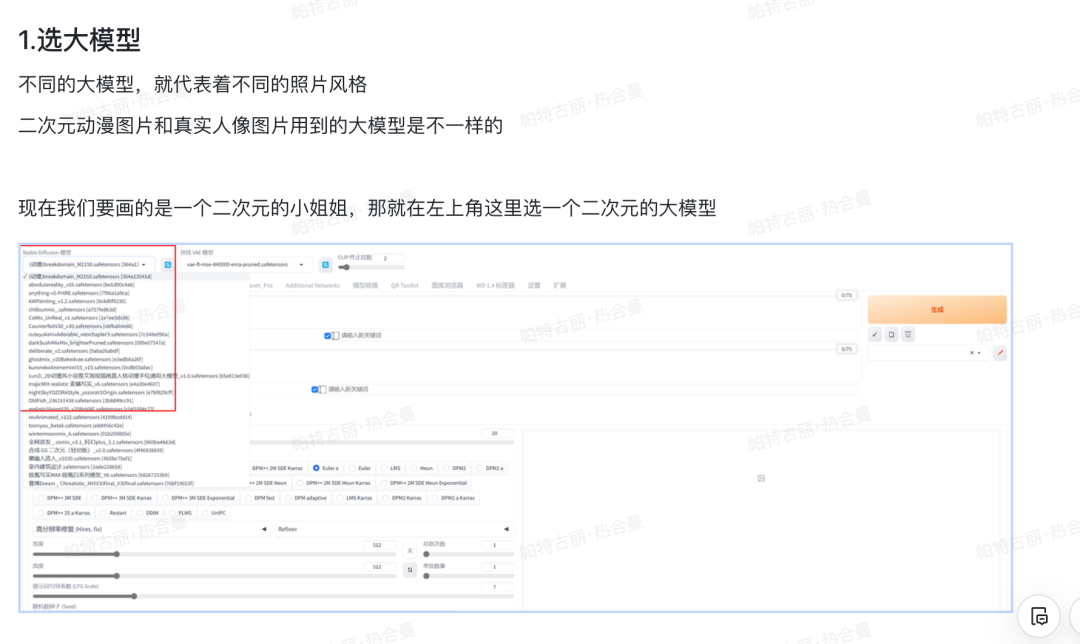Screen dimensions: 1080x644
Task: Open the WD 1.4 标签器 tab
Action: click(x=495, y=285)
